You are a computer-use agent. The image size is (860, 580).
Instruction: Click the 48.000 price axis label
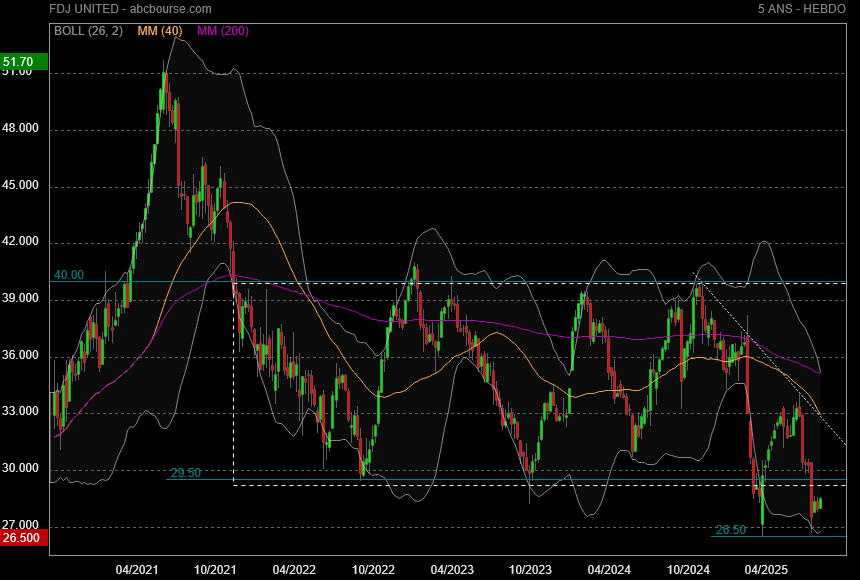click(x=20, y=128)
